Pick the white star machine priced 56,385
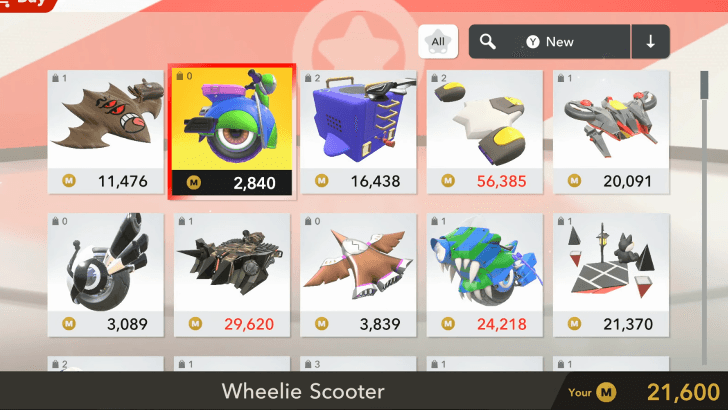728x410 pixels. (485, 132)
